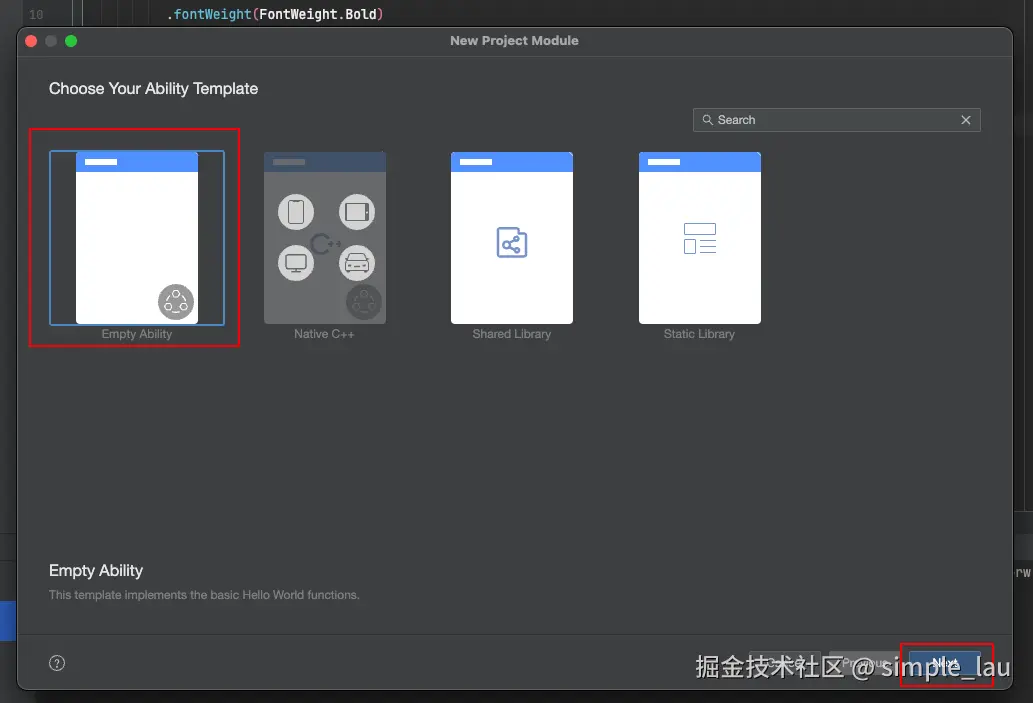
Task: Click the monitor device icon in Native C++ card
Action: tap(296, 263)
